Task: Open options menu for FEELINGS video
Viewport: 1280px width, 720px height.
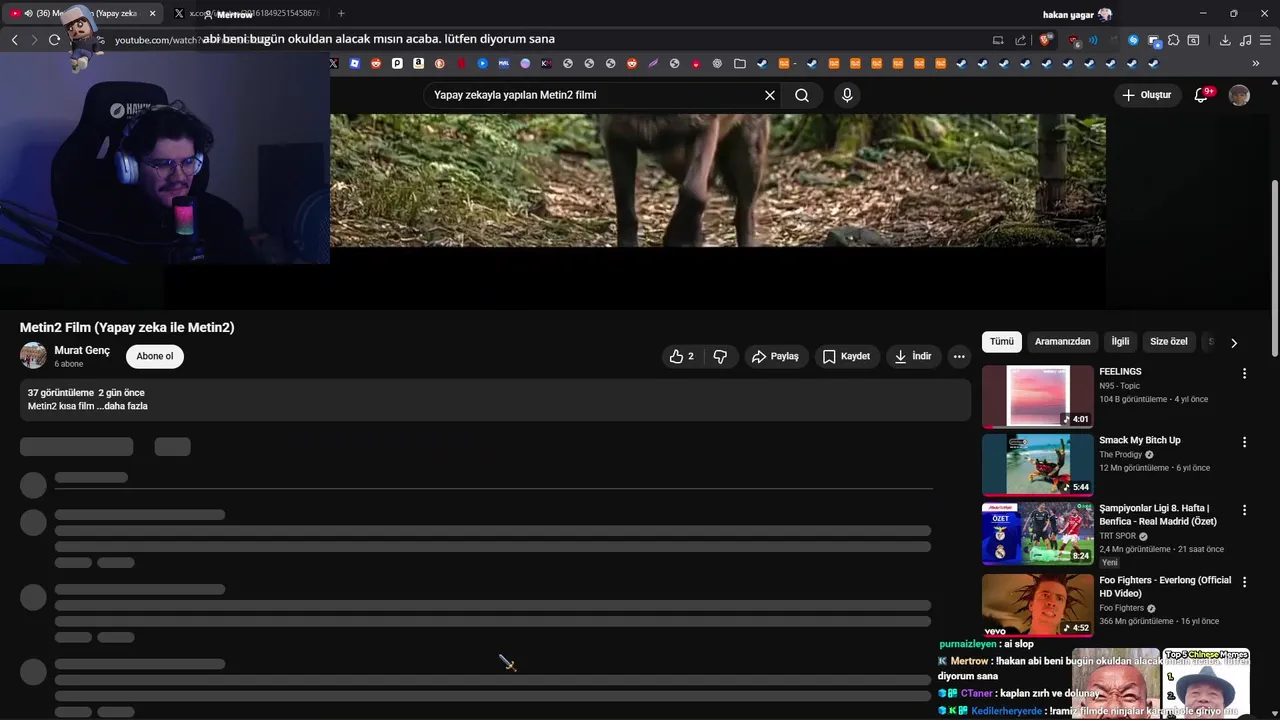Action: pos(1244,373)
